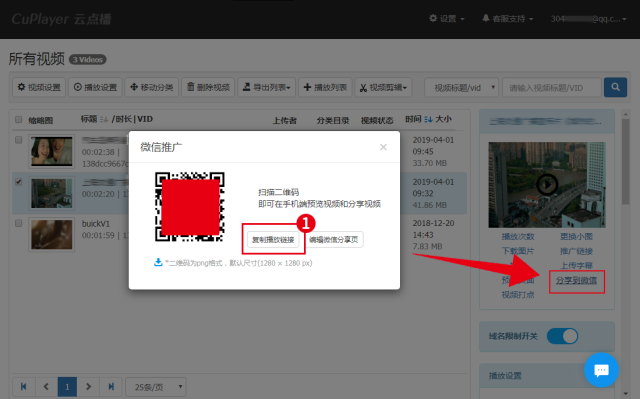Click 上传字幕 link
Viewport: 640px width, 399px height.
tap(576, 266)
